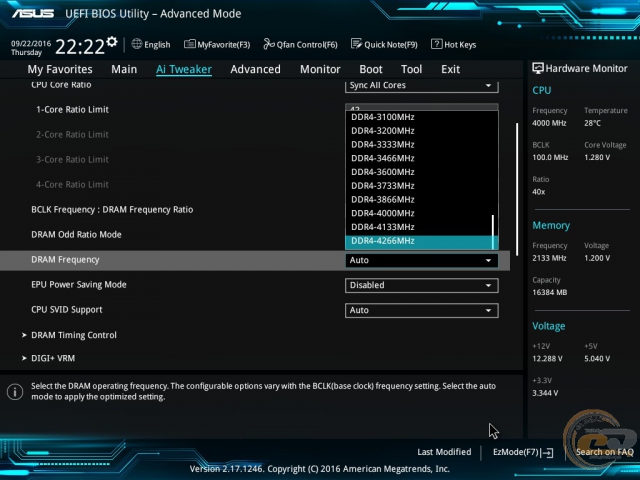Click the CPU SVID Support label
The width and height of the screenshot is (640, 480).
pos(67,310)
